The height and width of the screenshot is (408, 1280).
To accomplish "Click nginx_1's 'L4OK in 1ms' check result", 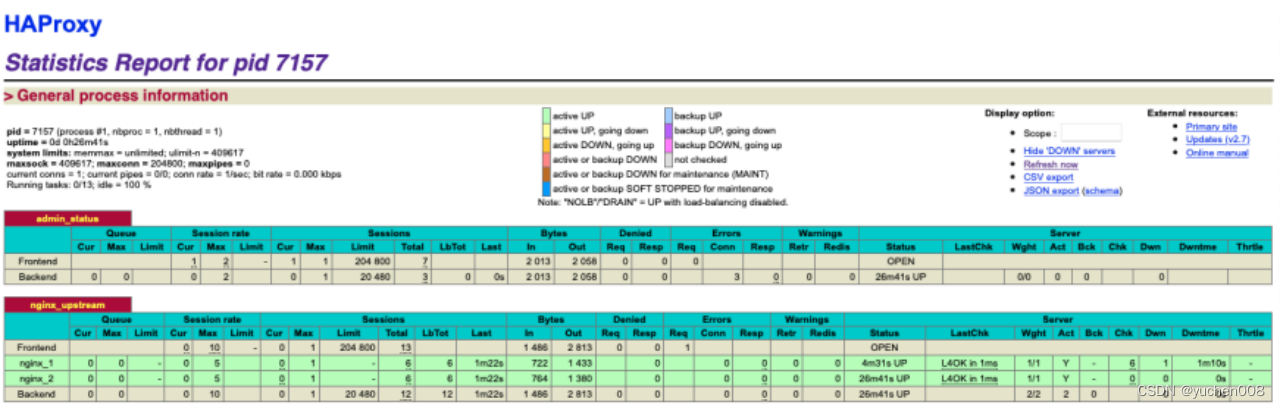I will click(x=970, y=364).
